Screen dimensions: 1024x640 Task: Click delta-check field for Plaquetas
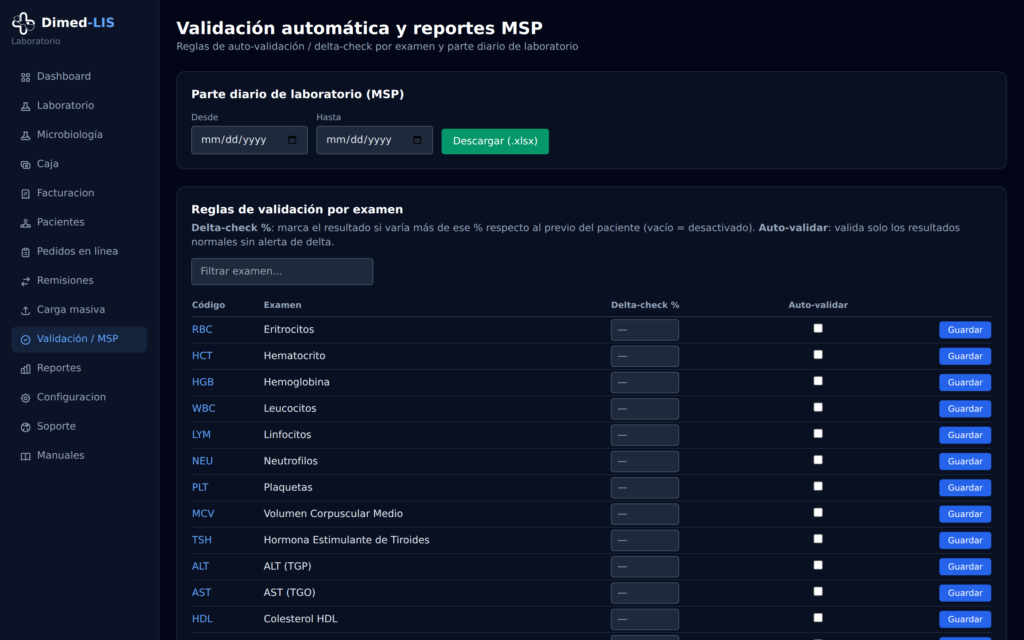click(645, 488)
